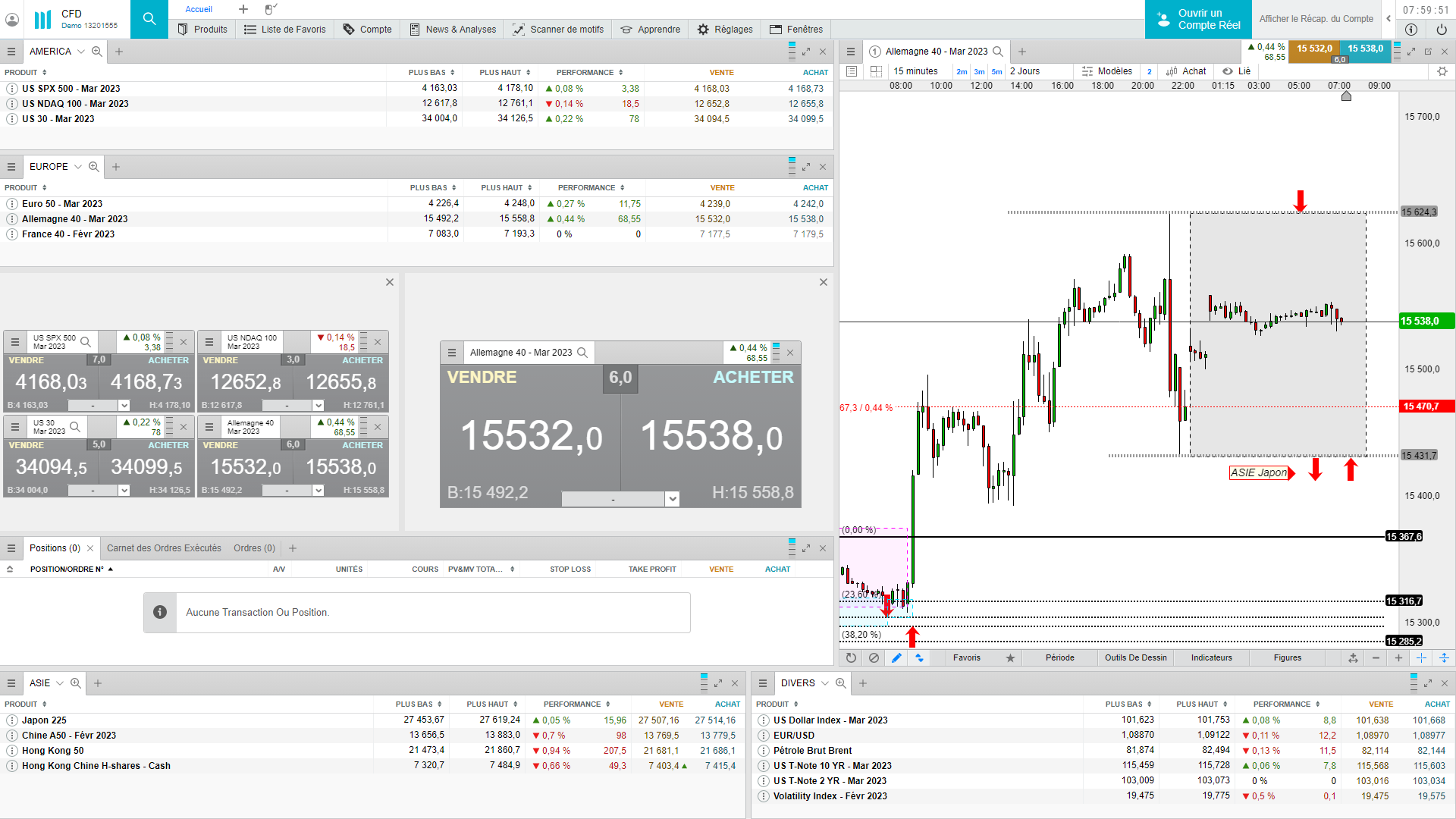Click the reset chart refresh icon
Screen dimensions: 1456x819
pos(851,658)
